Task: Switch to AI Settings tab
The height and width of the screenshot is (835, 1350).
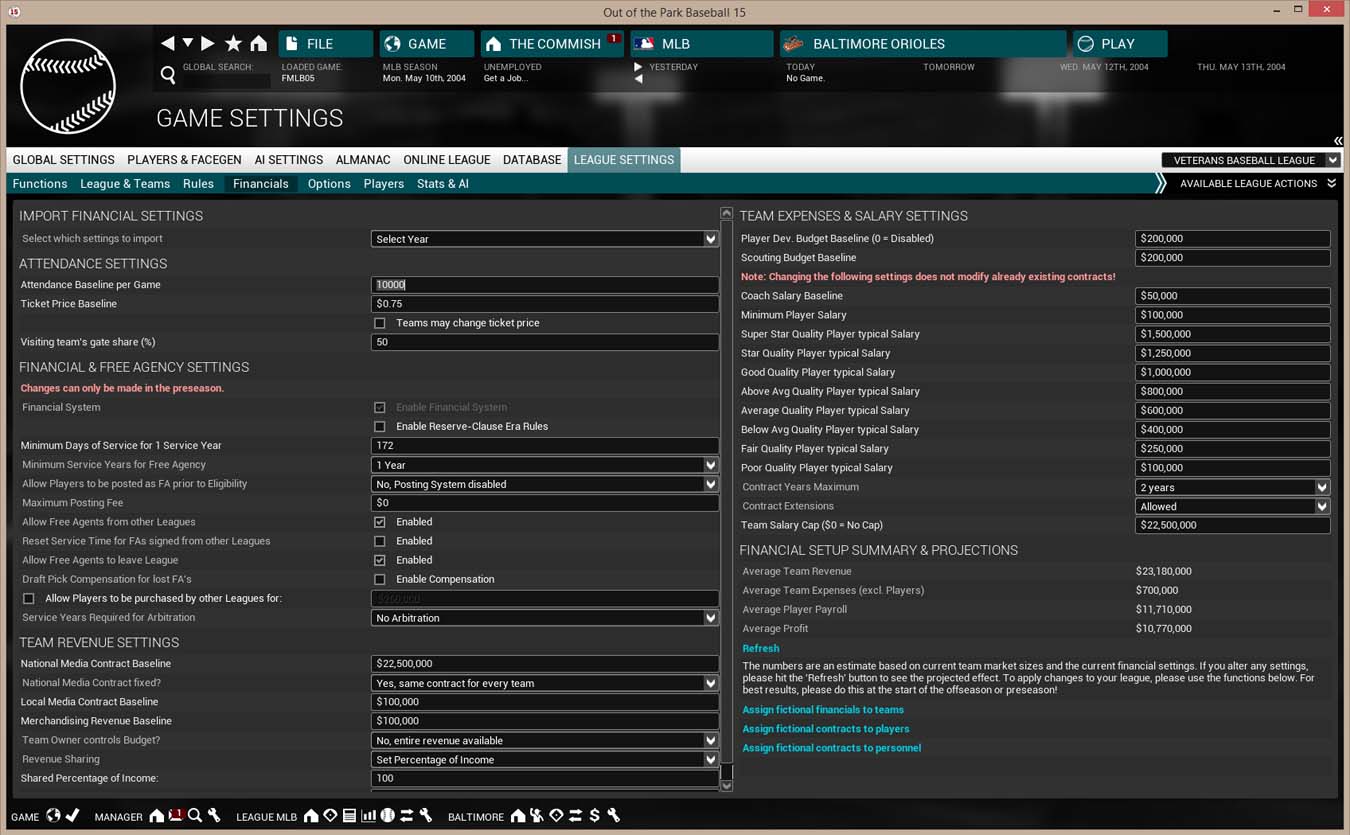Action: (x=288, y=160)
